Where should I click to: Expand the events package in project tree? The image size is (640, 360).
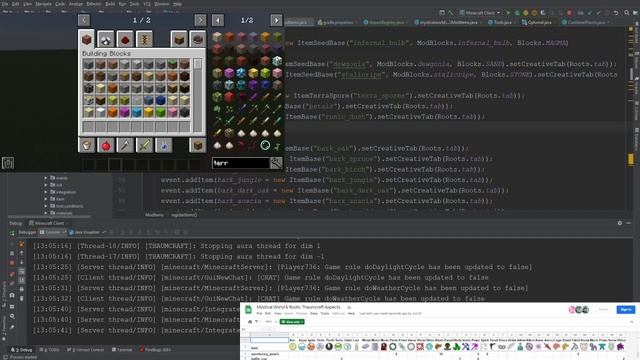(46, 178)
